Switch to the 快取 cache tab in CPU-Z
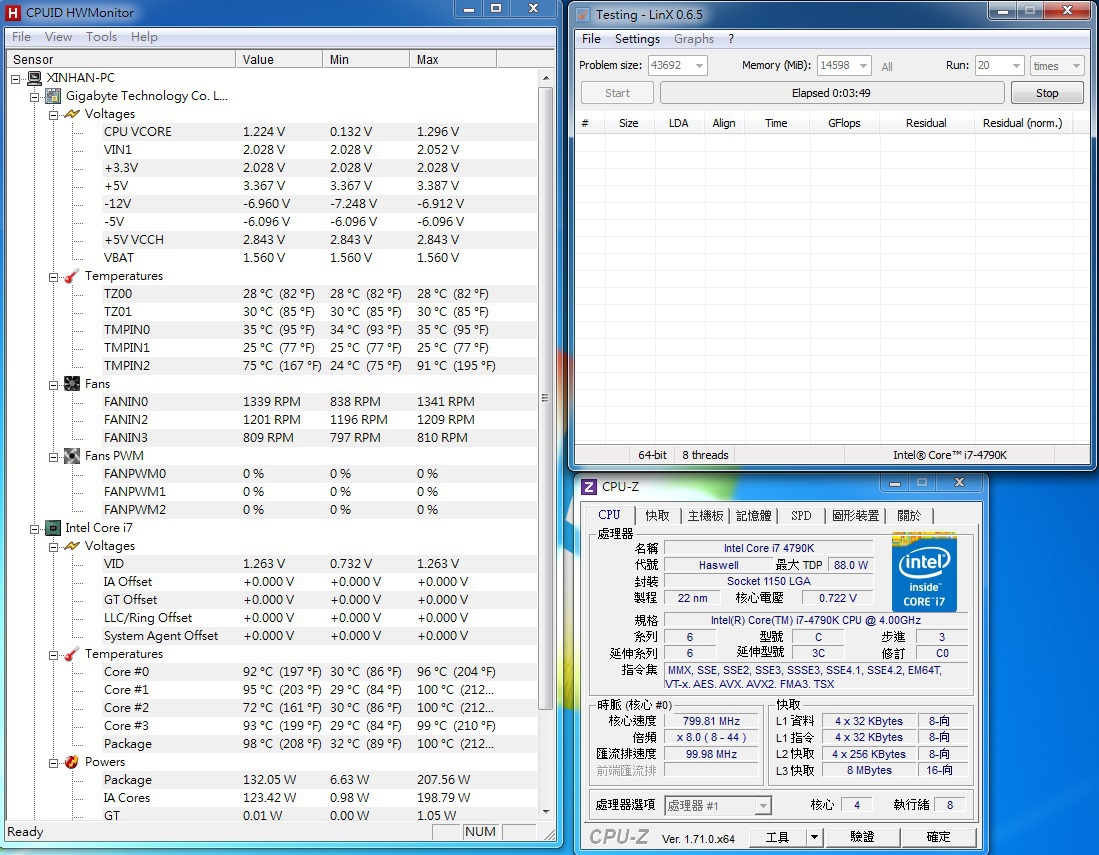Viewport: 1099px width, 855px height. pyautogui.click(x=657, y=516)
